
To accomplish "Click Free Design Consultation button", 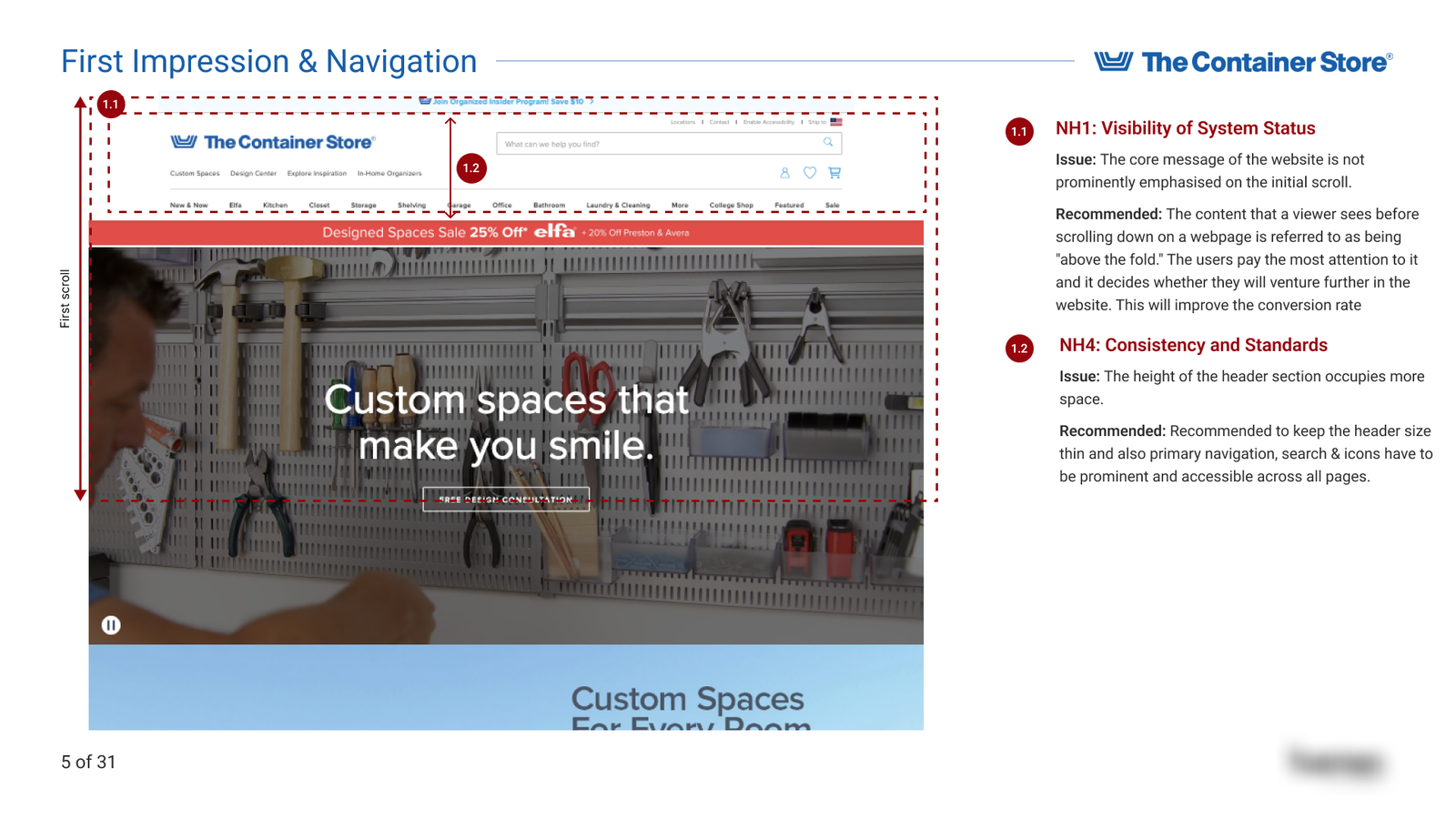I will tap(506, 500).
